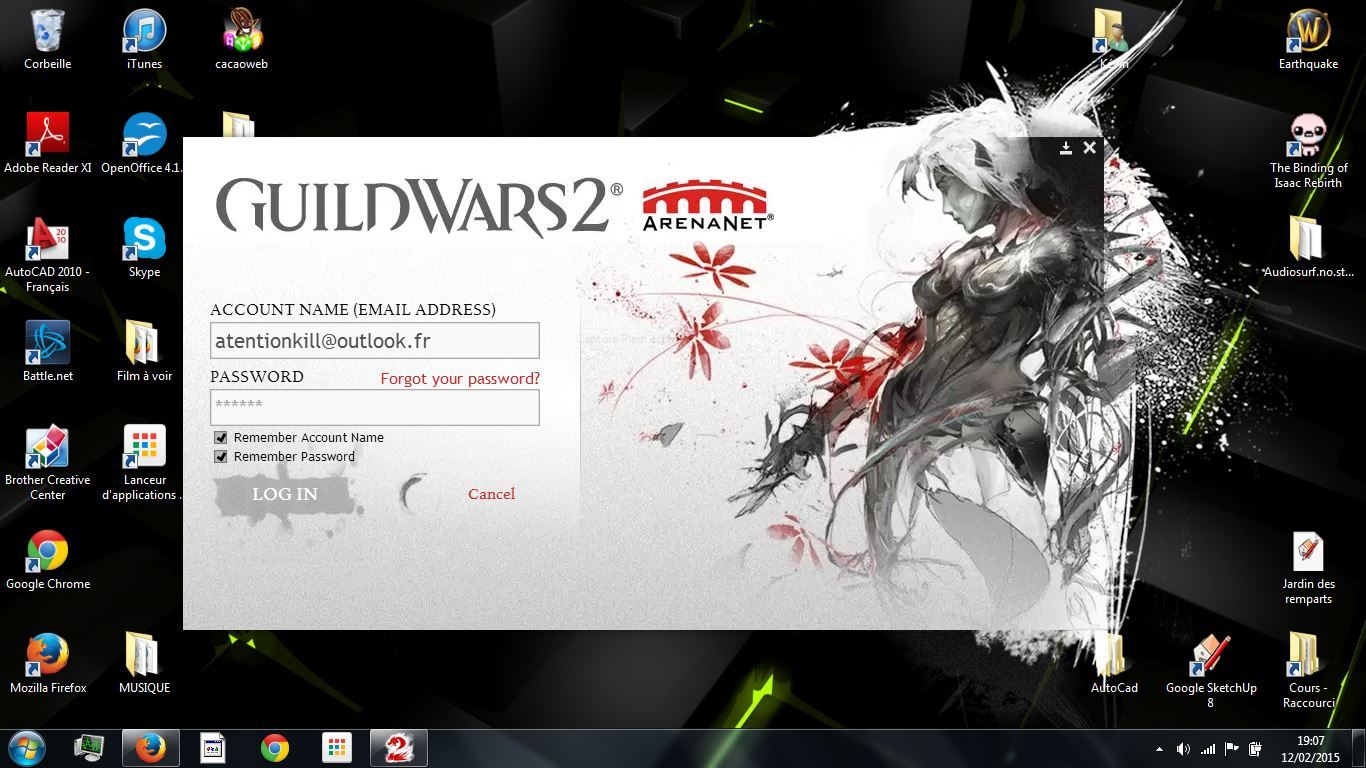Launch OpenOffice 4.1 desktop shortcut
The width and height of the screenshot is (1366, 768).
(142, 143)
